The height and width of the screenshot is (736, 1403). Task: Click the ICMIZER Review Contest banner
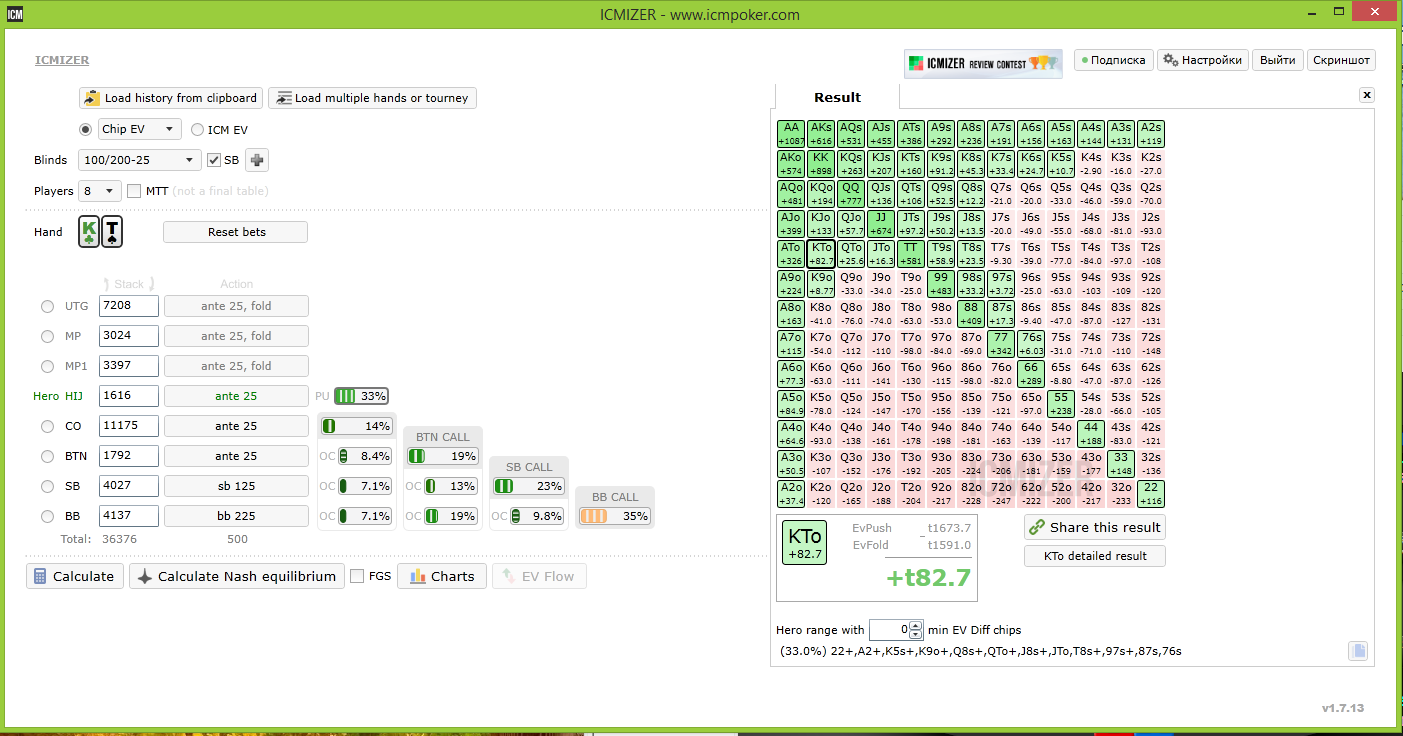pos(983,64)
